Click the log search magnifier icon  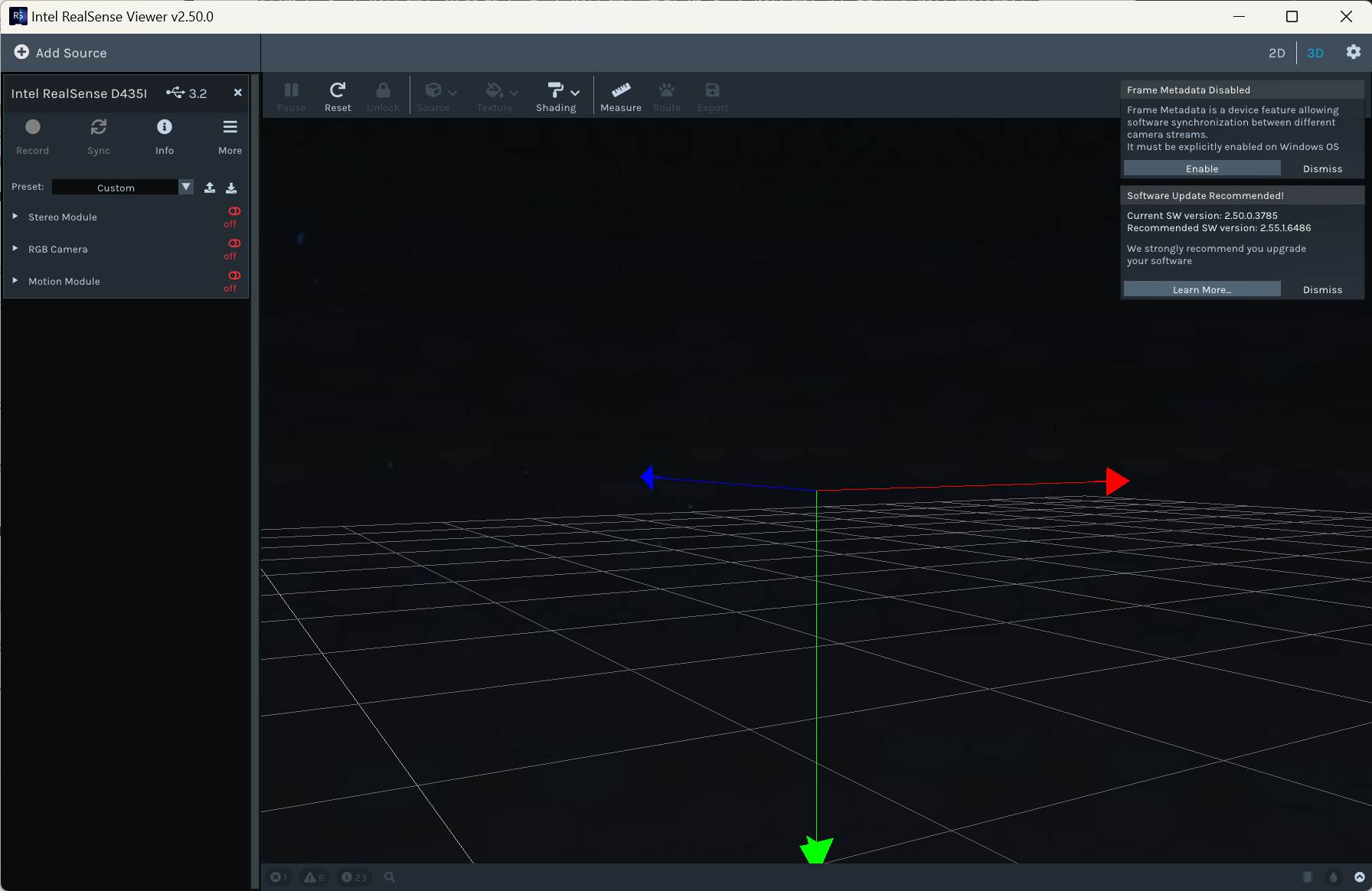click(x=390, y=877)
